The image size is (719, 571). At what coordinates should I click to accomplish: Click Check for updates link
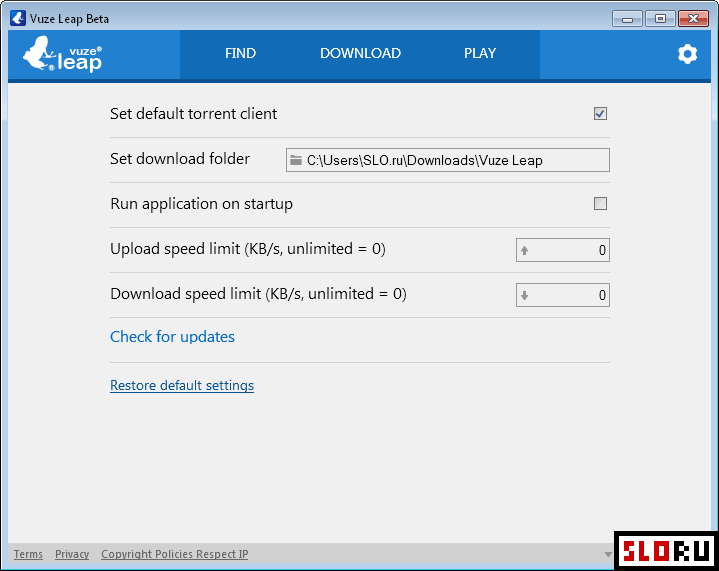172,337
